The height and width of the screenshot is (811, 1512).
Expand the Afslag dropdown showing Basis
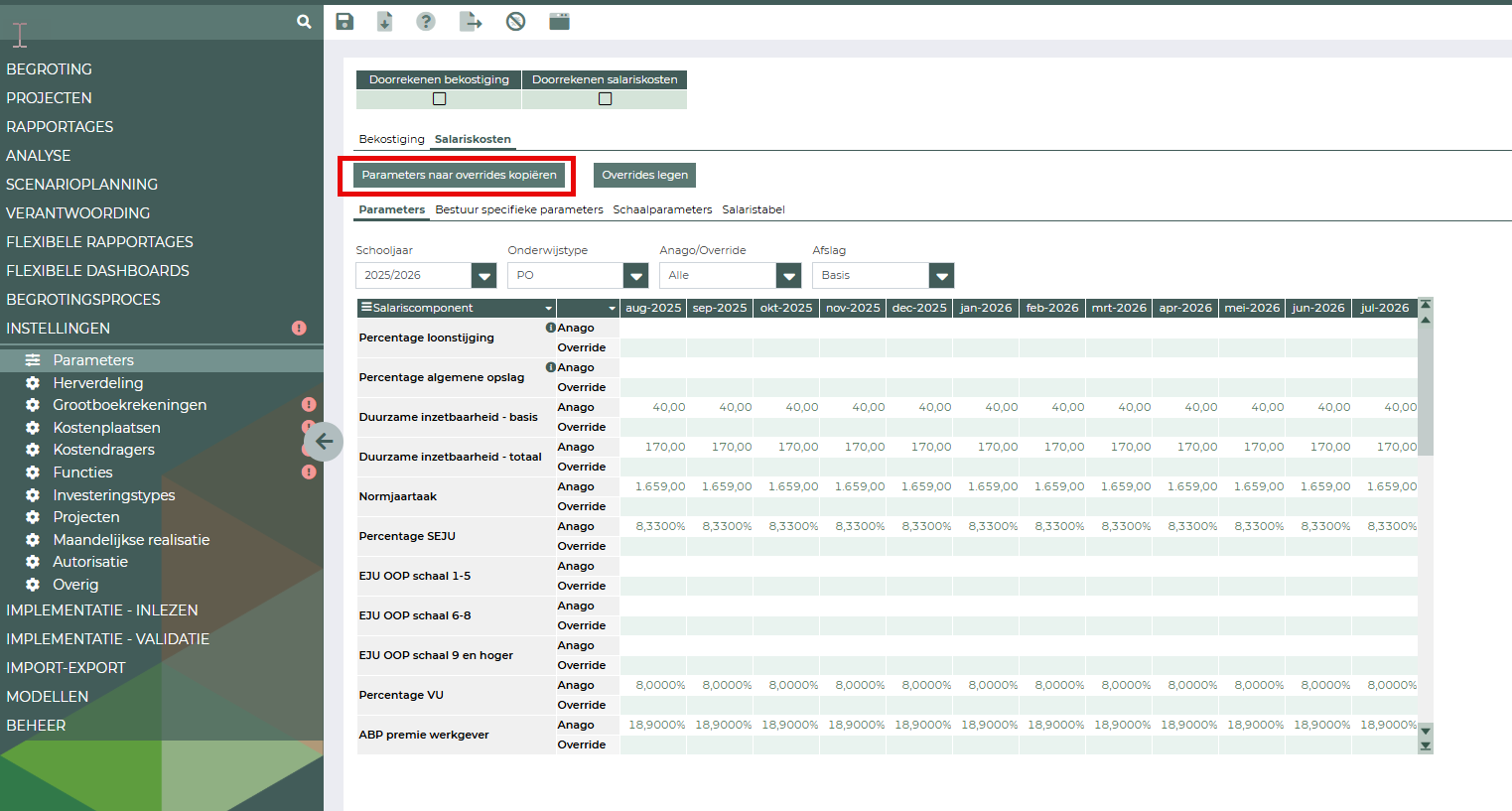941,276
